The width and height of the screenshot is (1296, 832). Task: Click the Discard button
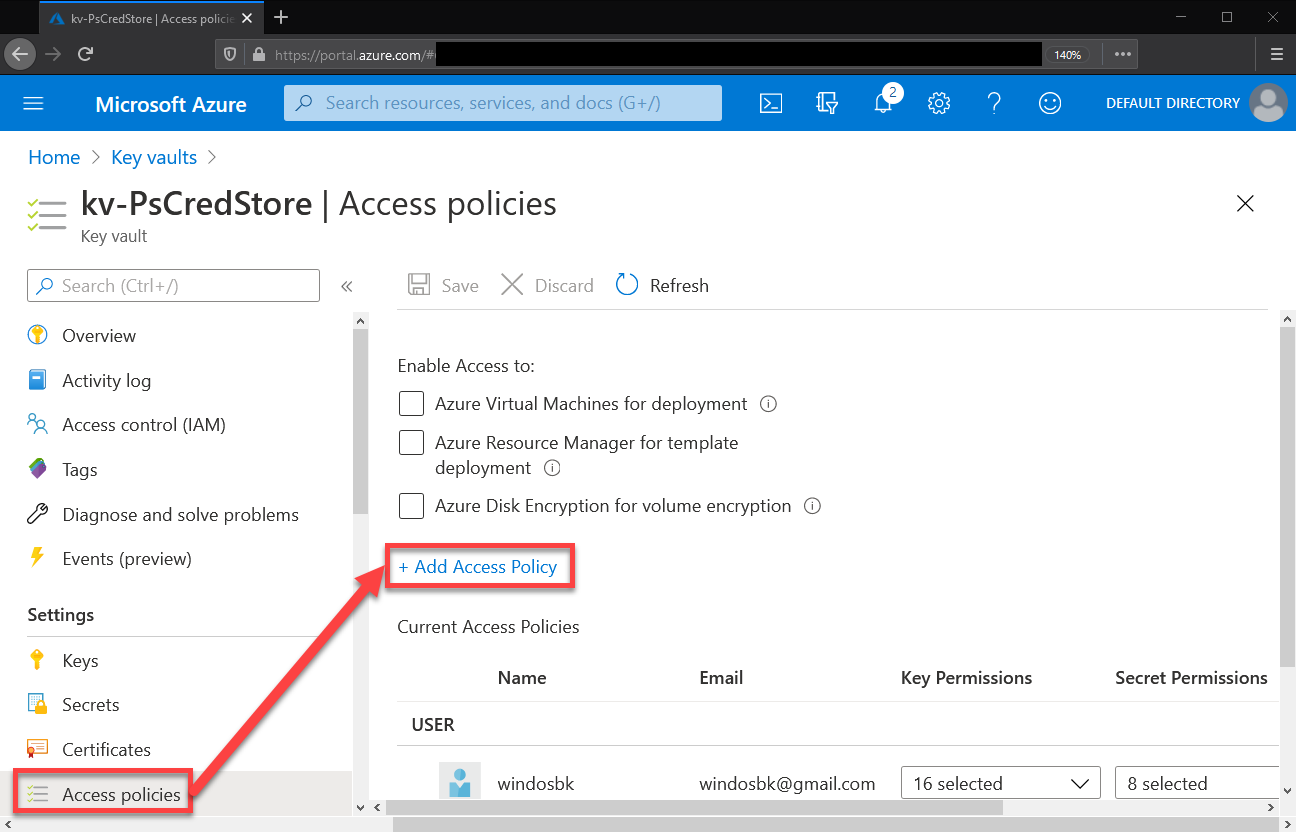[x=547, y=286]
